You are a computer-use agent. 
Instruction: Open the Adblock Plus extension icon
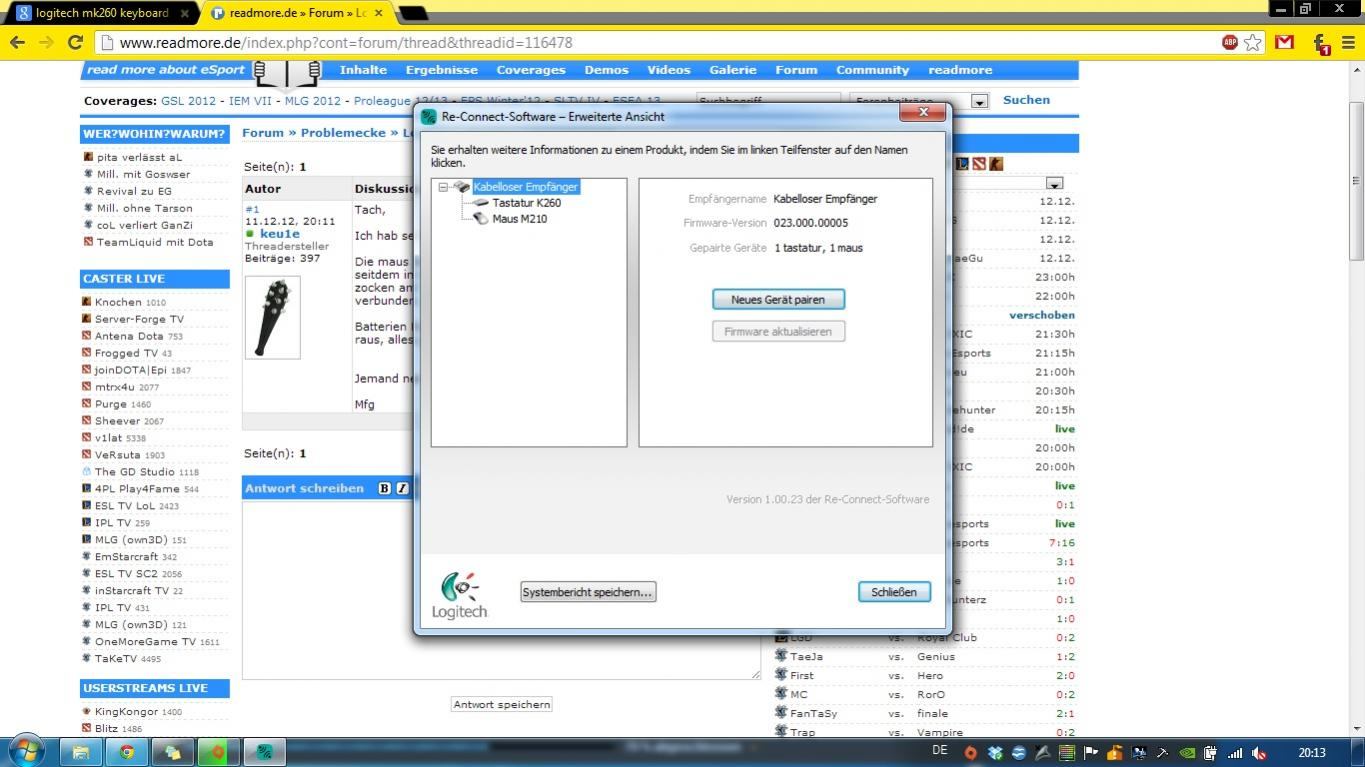(1229, 42)
